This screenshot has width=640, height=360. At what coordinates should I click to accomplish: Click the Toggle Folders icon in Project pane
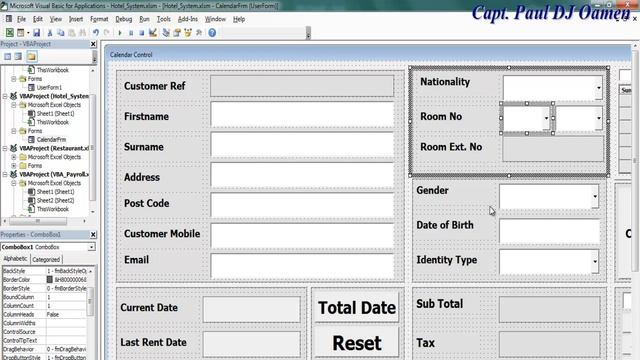click(32, 56)
